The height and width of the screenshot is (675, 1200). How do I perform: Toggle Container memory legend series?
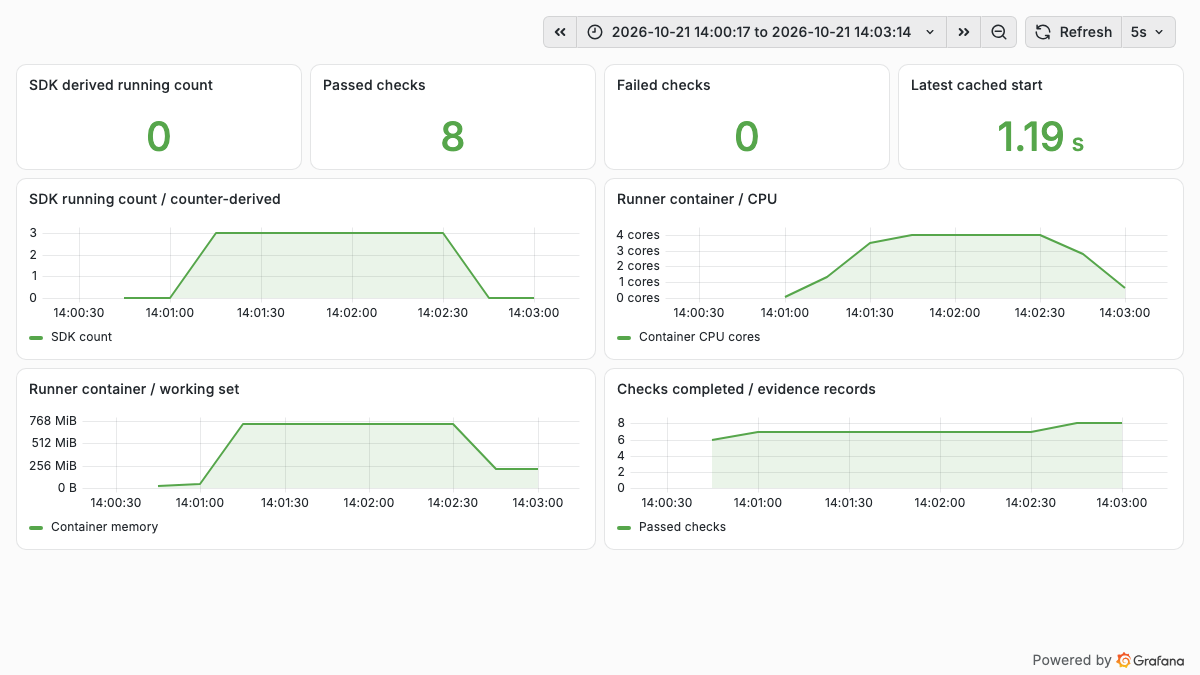[x=104, y=527]
